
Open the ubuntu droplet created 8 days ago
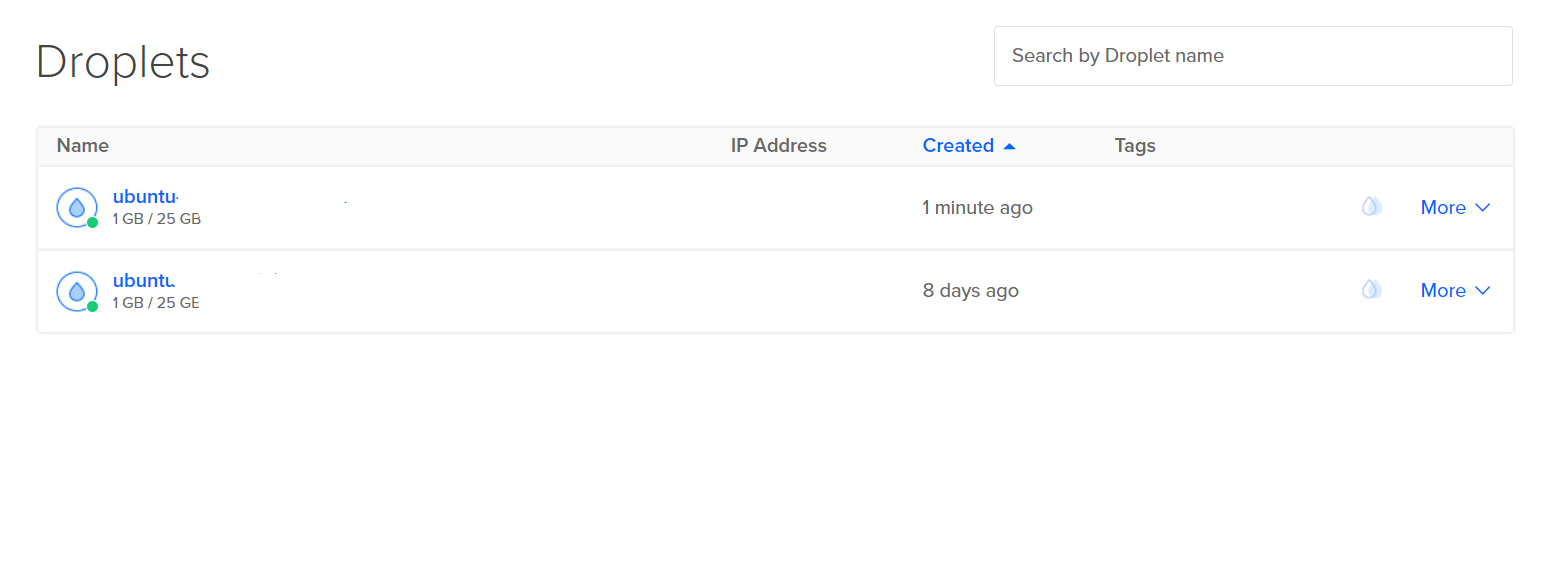click(x=144, y=281)
